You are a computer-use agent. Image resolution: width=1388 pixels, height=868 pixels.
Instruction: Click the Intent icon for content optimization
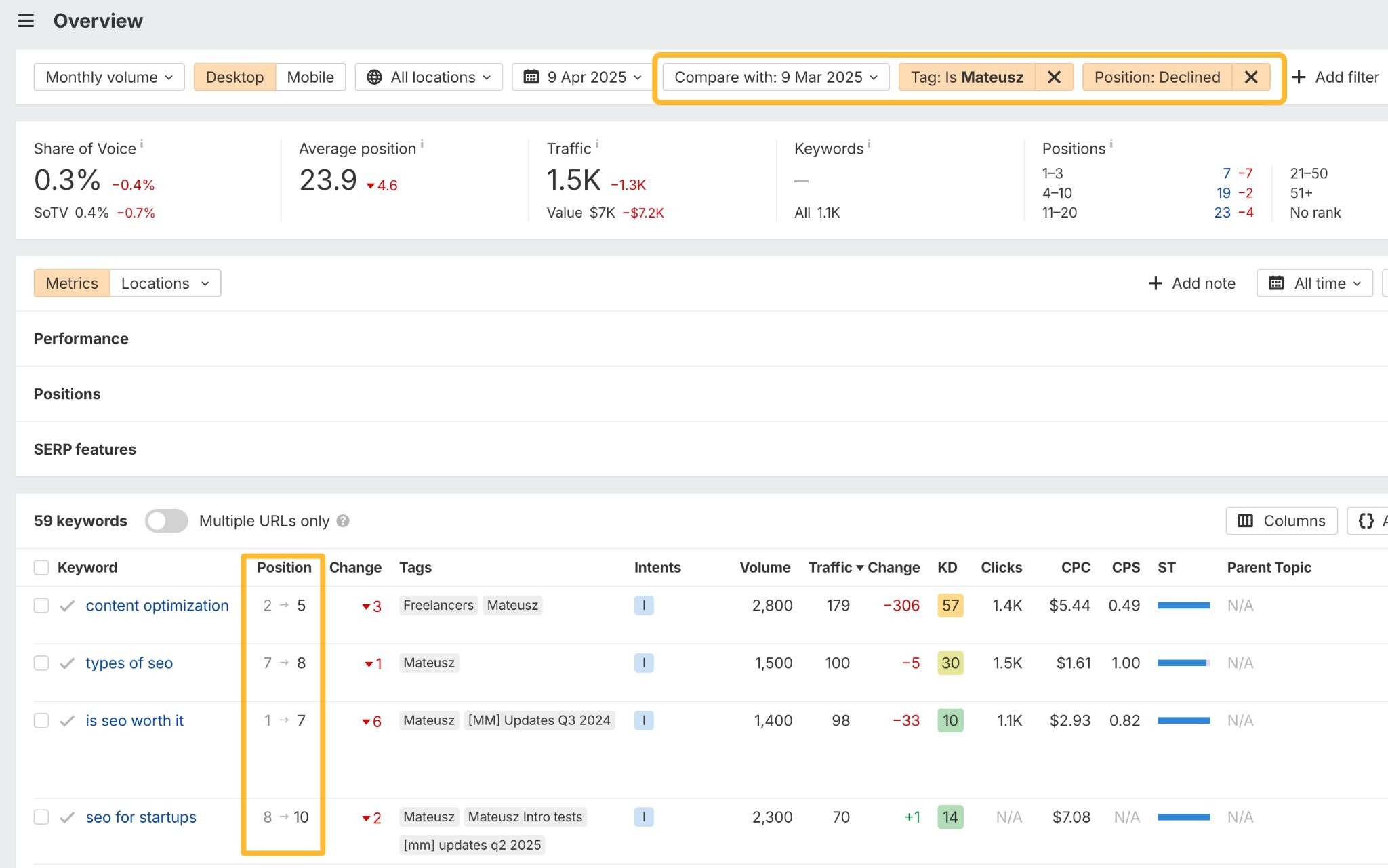pos(644,605)
